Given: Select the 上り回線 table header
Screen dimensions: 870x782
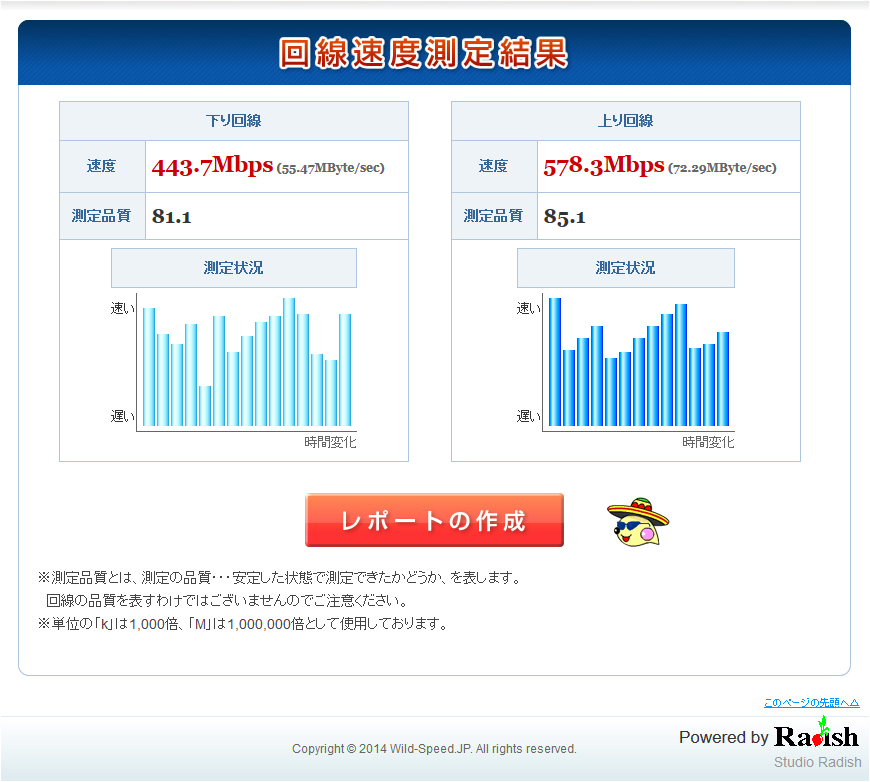Looking at the screenshot, I should click(x=625, y=121).
